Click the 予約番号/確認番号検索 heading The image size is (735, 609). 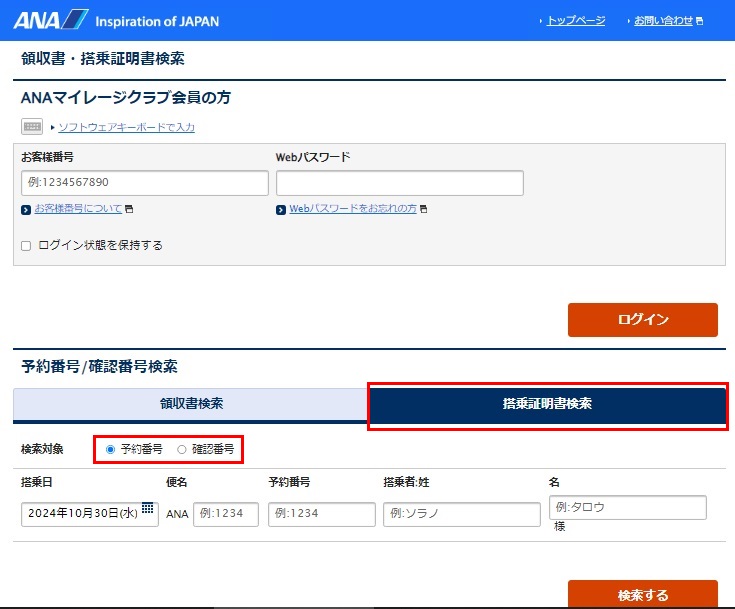[99, 367]
